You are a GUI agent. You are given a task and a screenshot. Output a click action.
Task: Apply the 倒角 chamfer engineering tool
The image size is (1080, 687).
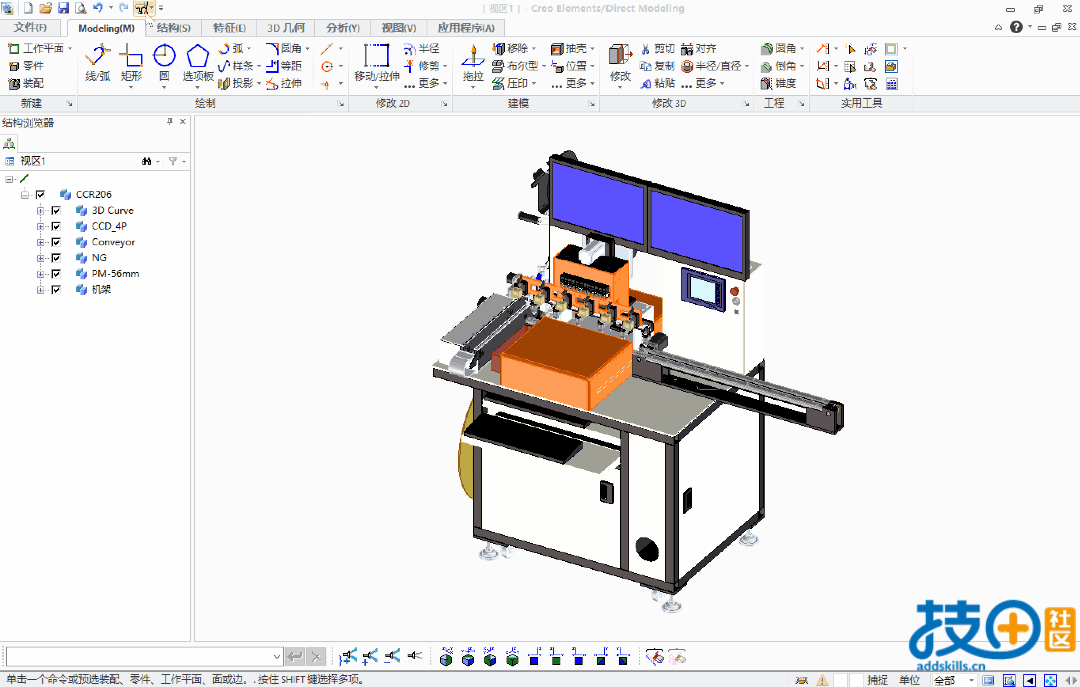[778, 65]
